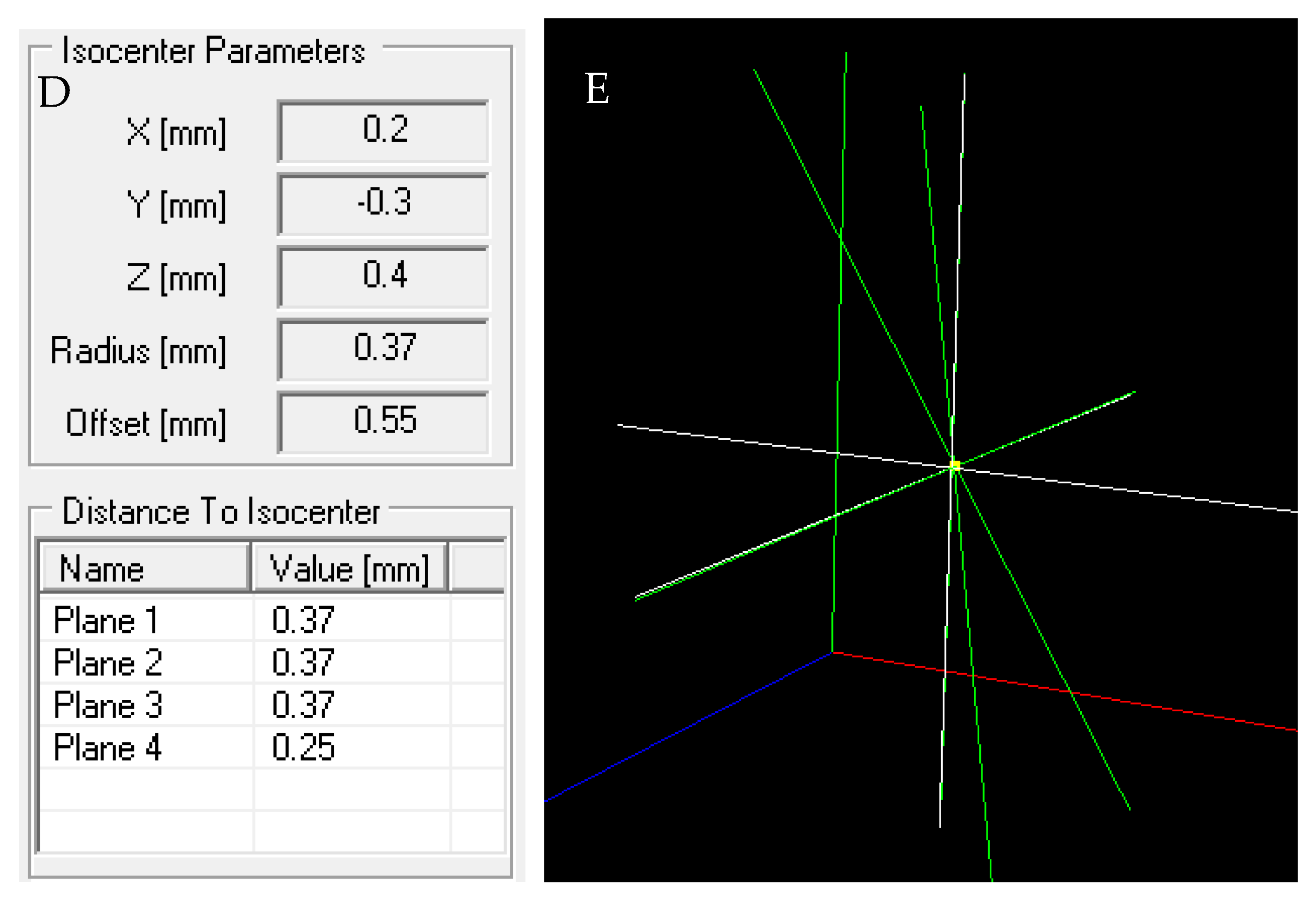
Task: Click the red axis line in 3D view
Action: [1132, 702]
